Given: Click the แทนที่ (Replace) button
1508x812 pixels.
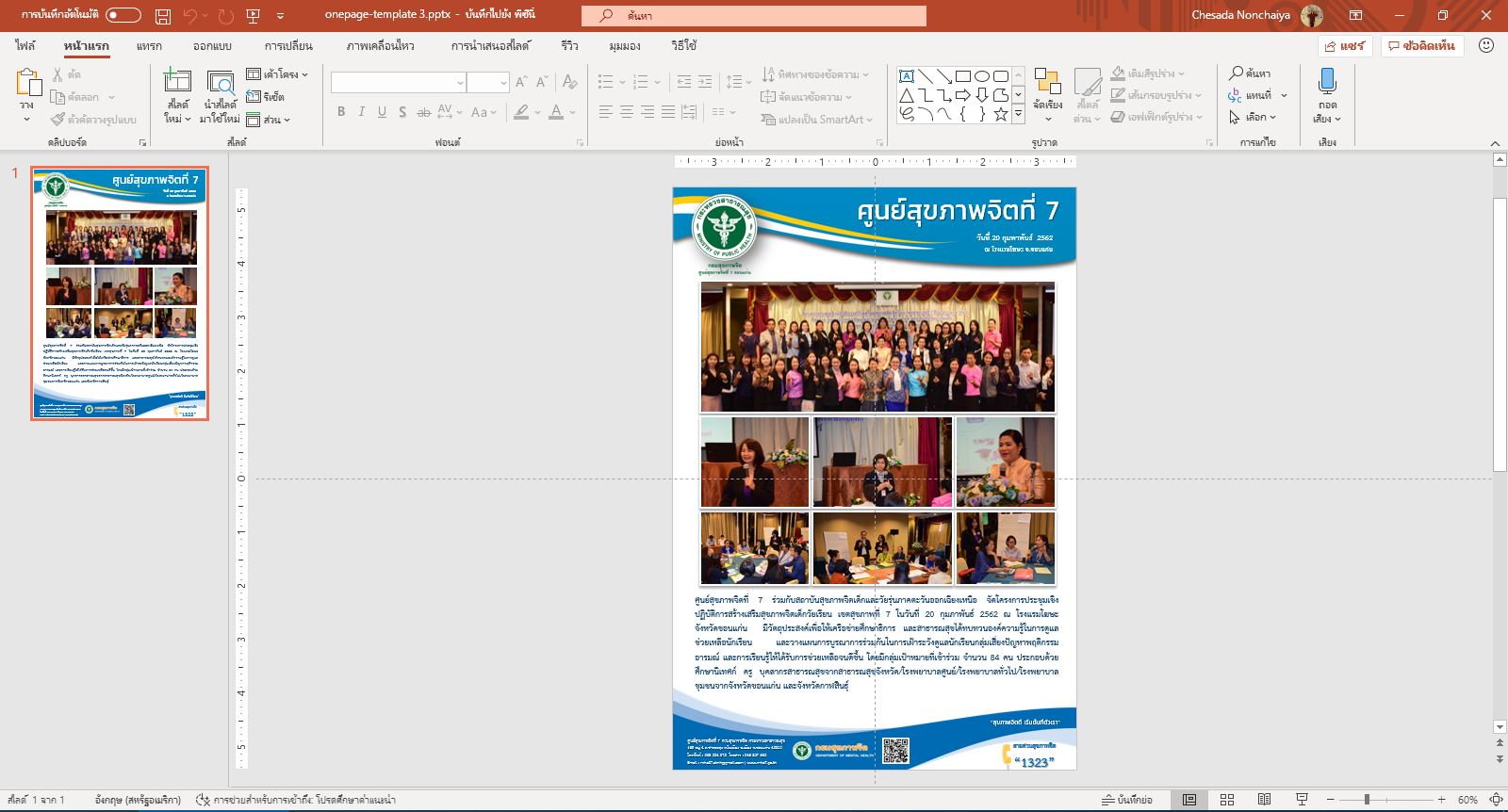Looking at the screenshot, I should coord(1258,95).
